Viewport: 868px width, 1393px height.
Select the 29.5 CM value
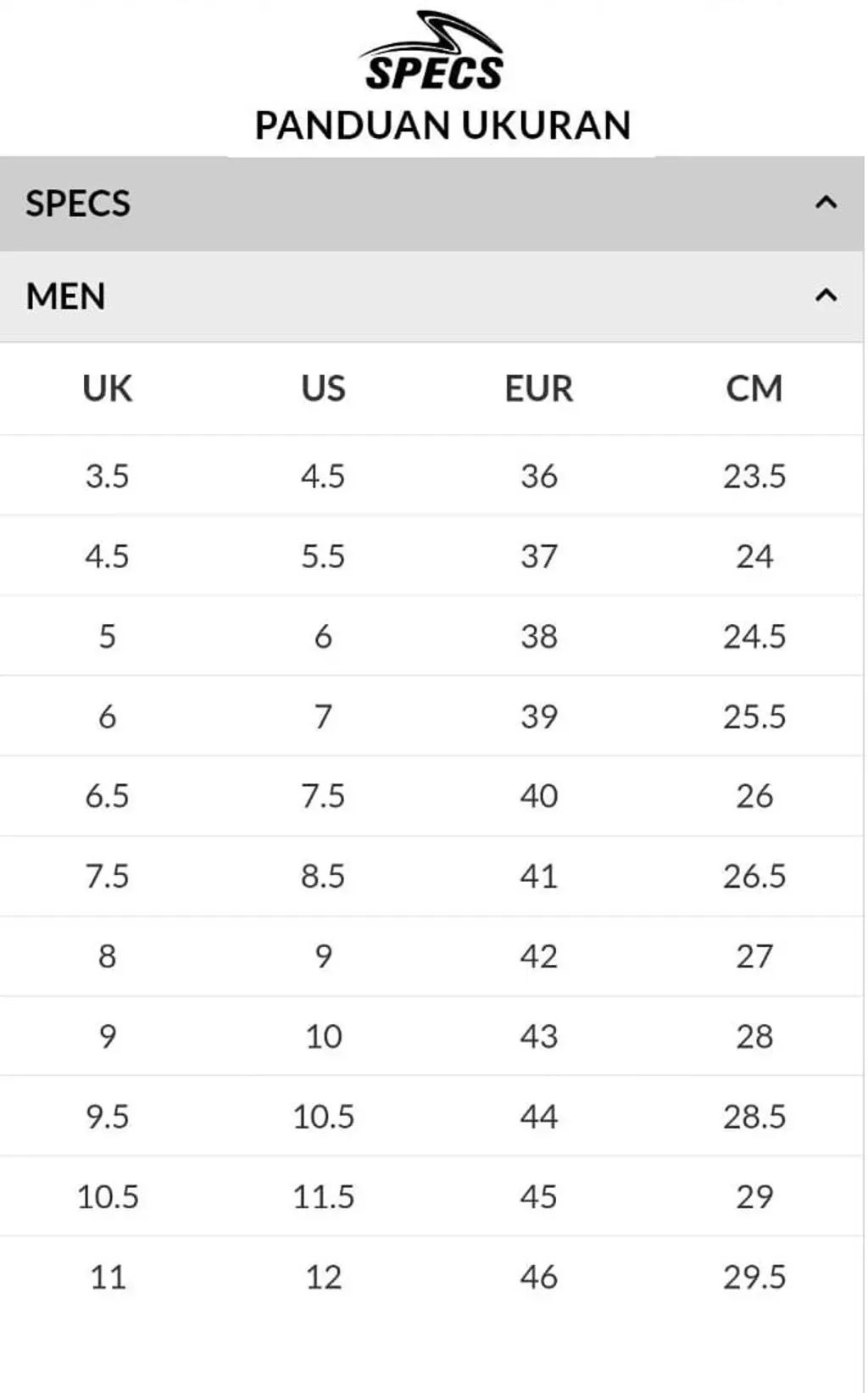(754, 1277)
